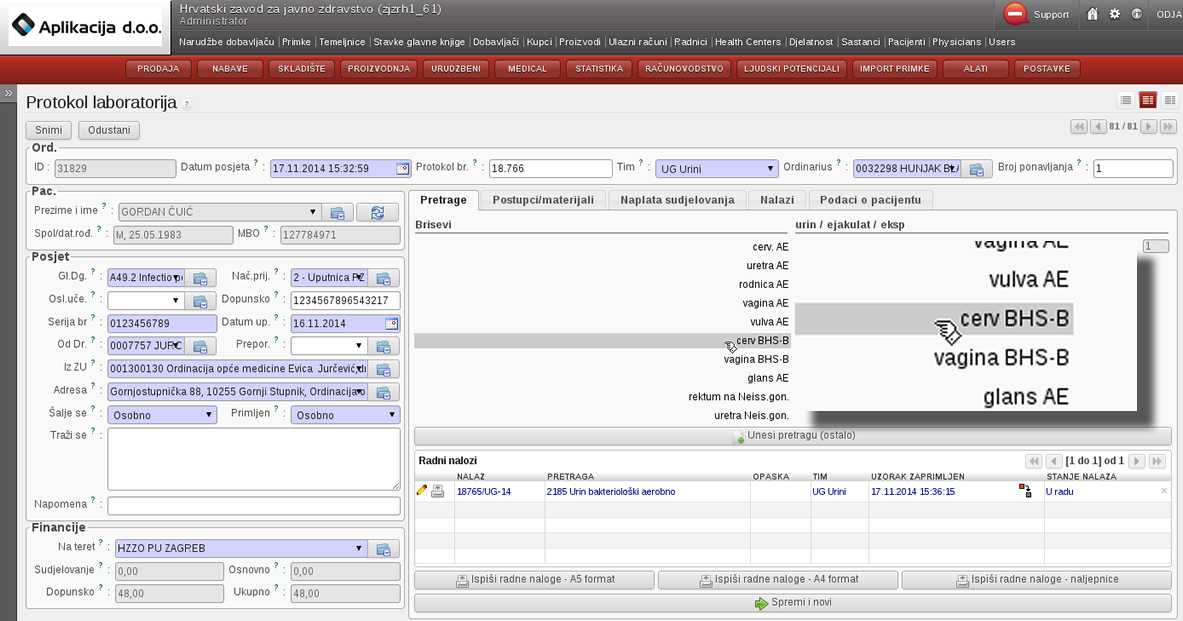Go to previous record arrow

tap(1098, 127)
